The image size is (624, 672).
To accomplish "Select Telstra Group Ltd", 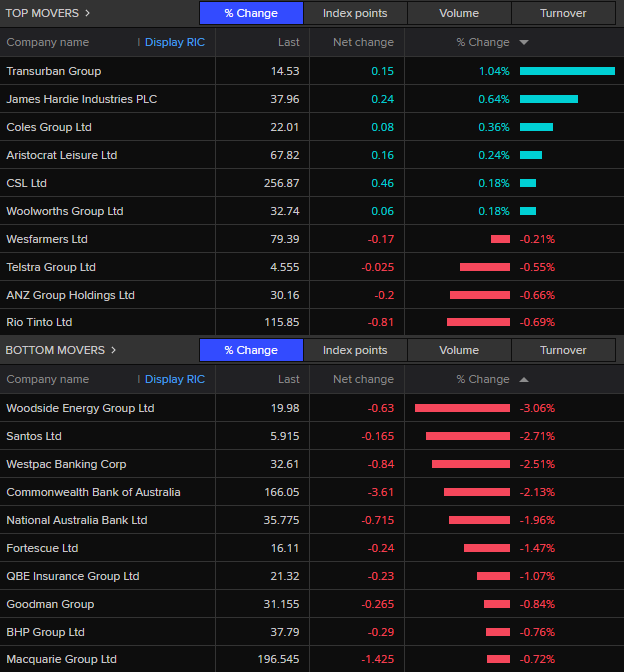I will 51,267.
